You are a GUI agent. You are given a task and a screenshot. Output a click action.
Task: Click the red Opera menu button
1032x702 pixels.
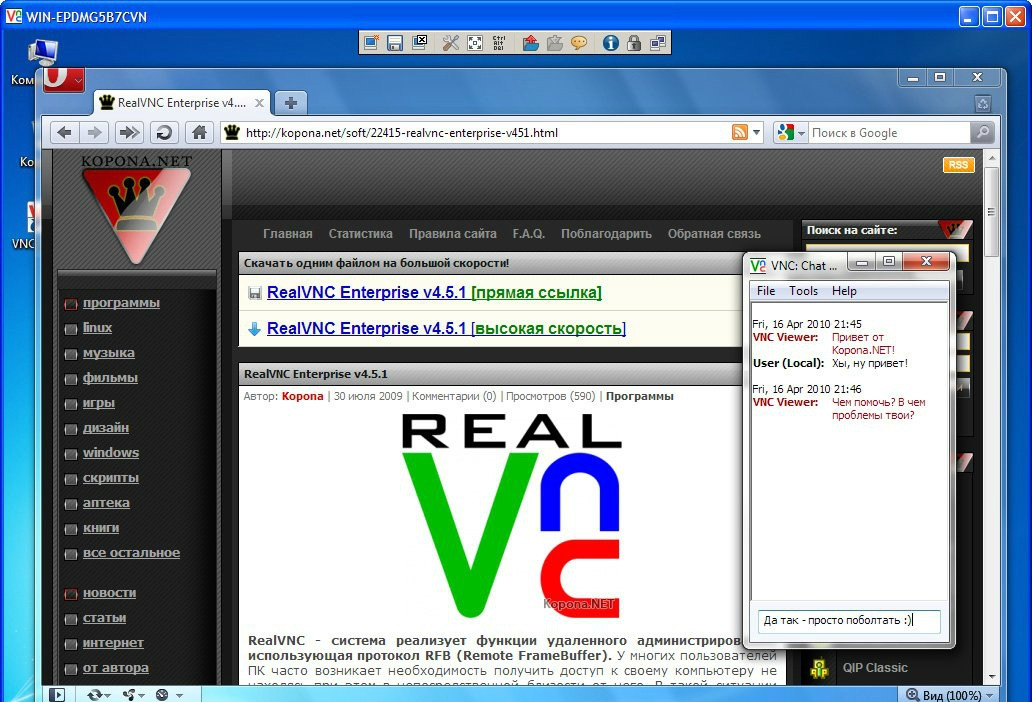(x=64, y=79)
